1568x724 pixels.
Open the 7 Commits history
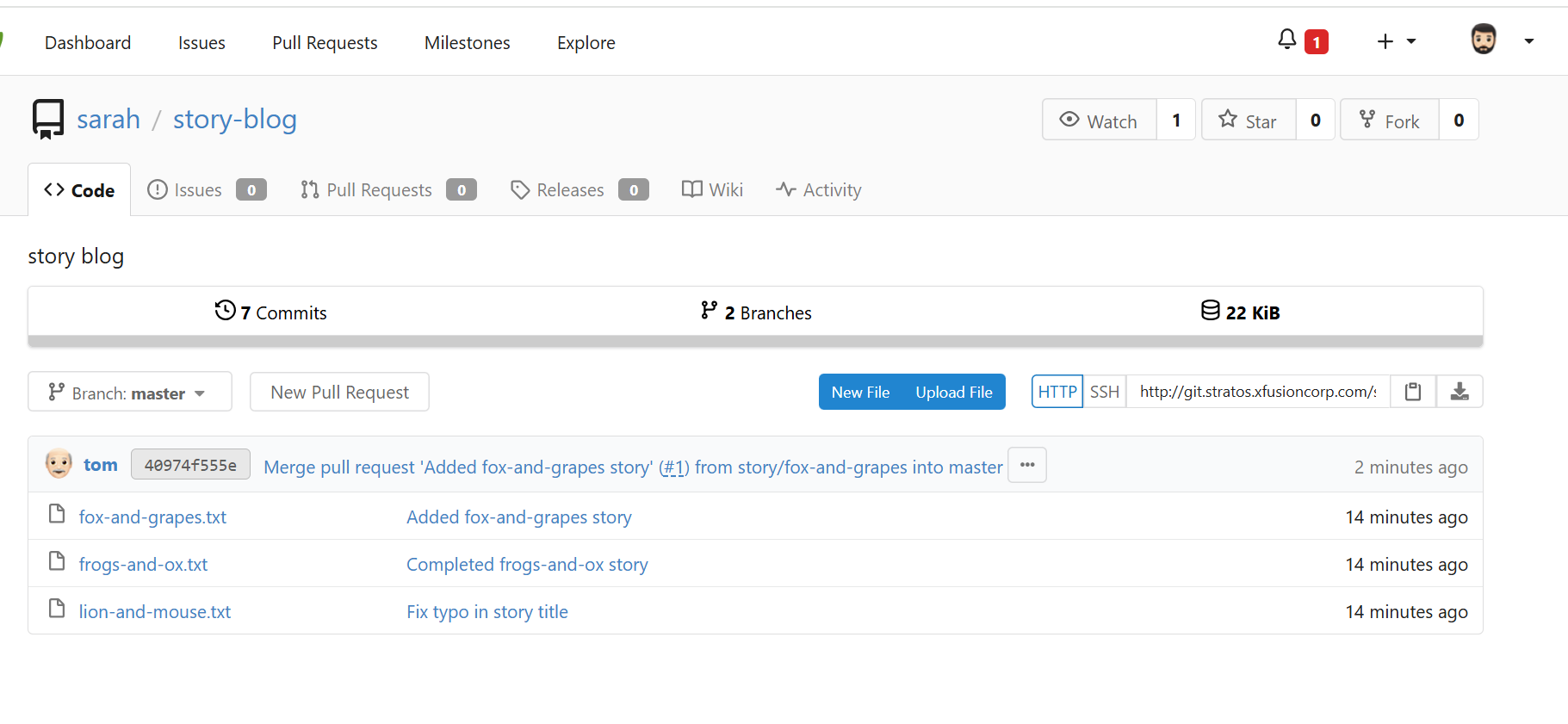(271, 312)
